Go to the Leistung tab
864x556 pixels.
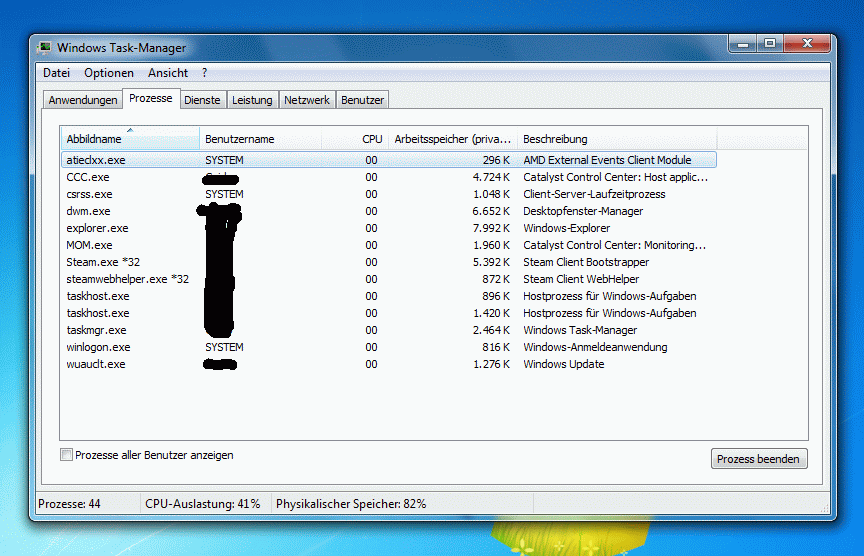pos(252,100)
